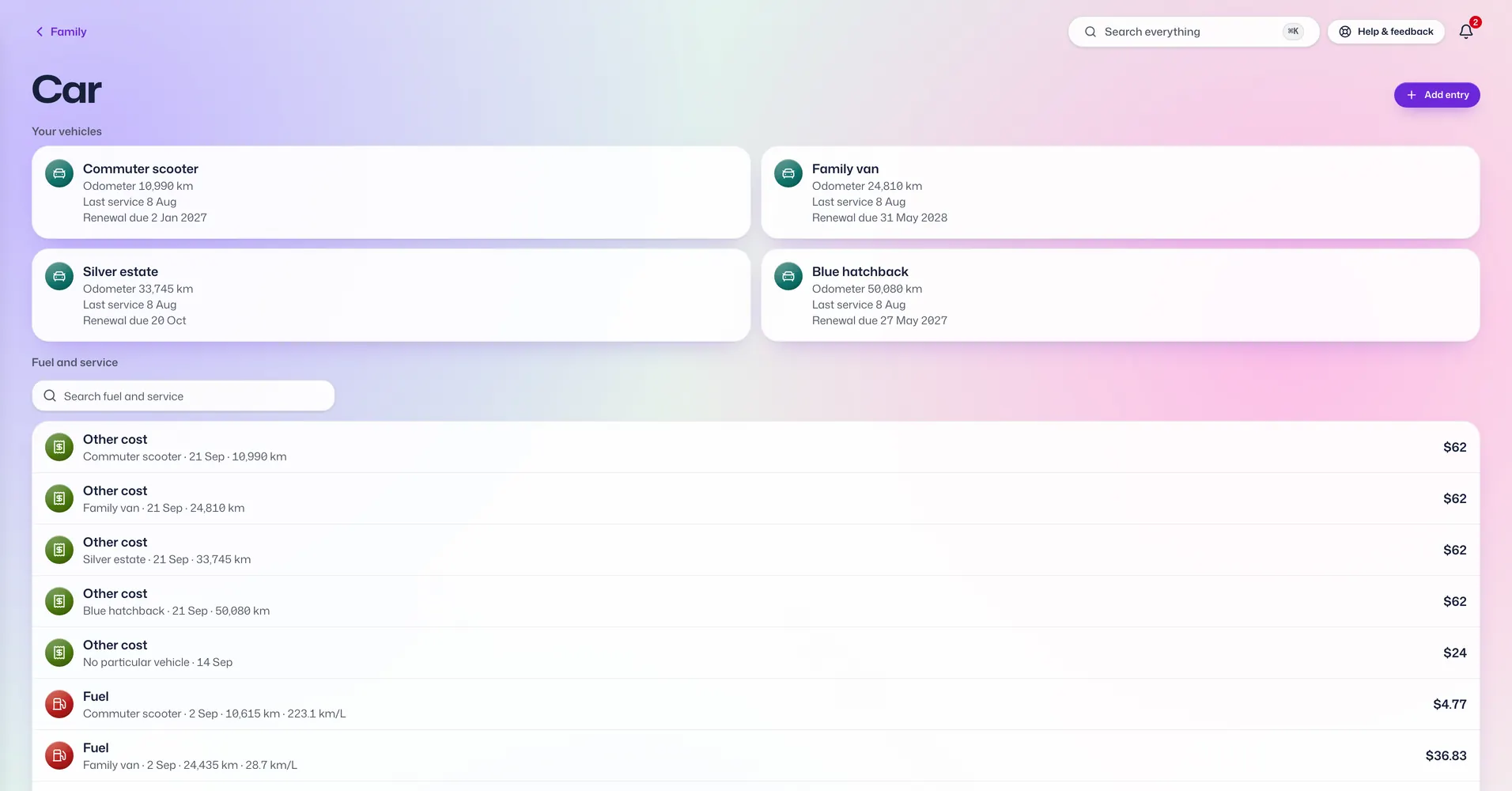Click 'Renewal due 31 May 2028' text
This screenshot has width=1512, height=791.
tap(879, 218)
